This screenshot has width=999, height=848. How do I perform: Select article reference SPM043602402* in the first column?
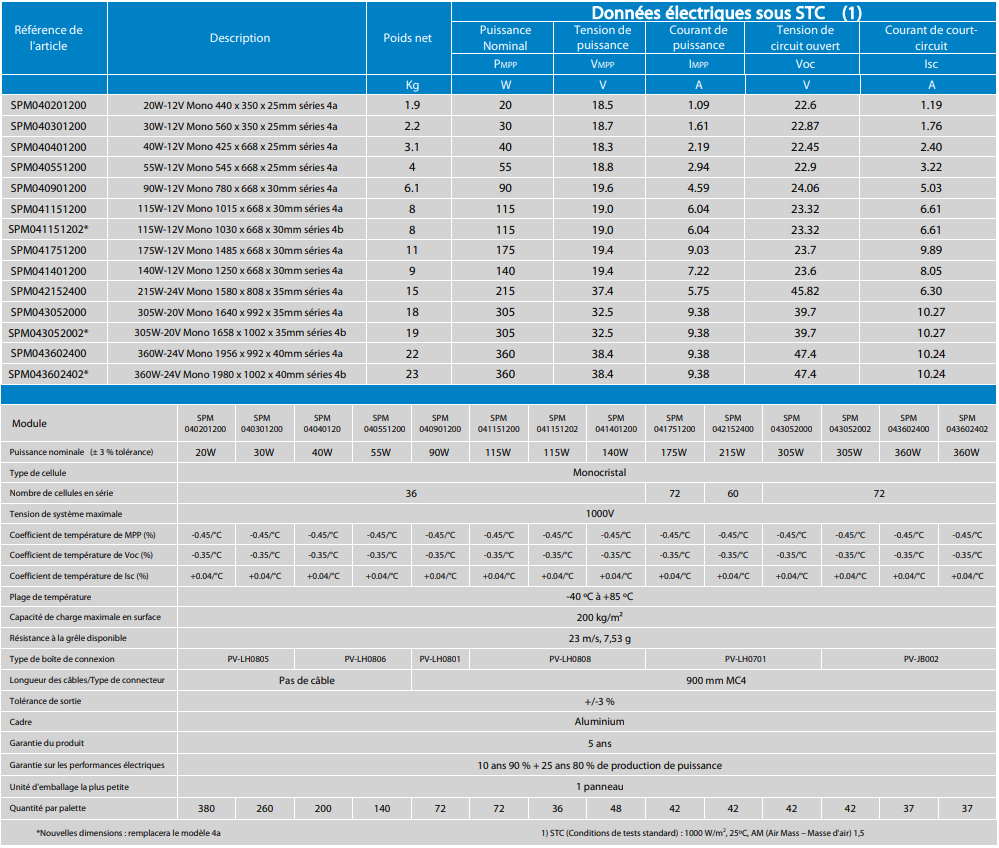(x=48, y=374)
